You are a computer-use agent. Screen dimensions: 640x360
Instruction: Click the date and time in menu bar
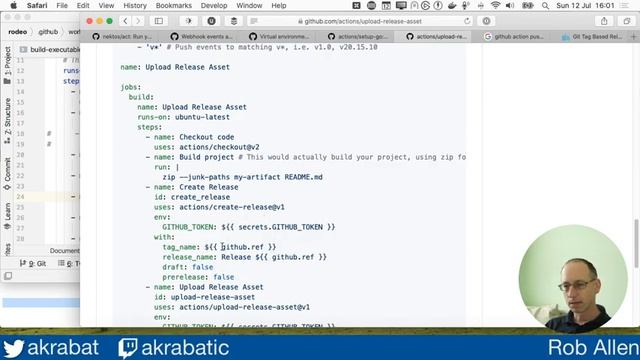[585, 6]
